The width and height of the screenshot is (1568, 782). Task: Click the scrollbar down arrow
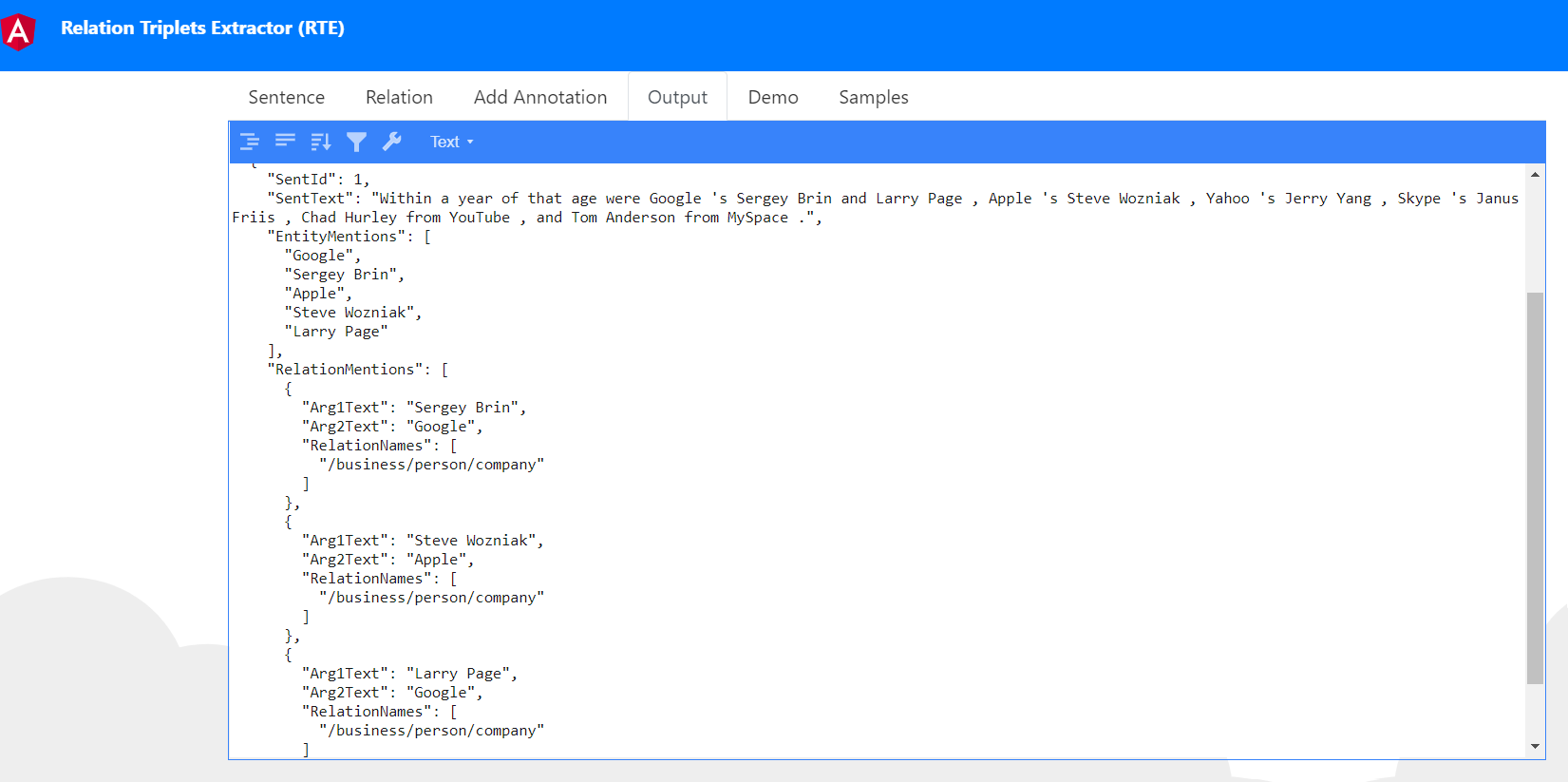[1535, 747]
